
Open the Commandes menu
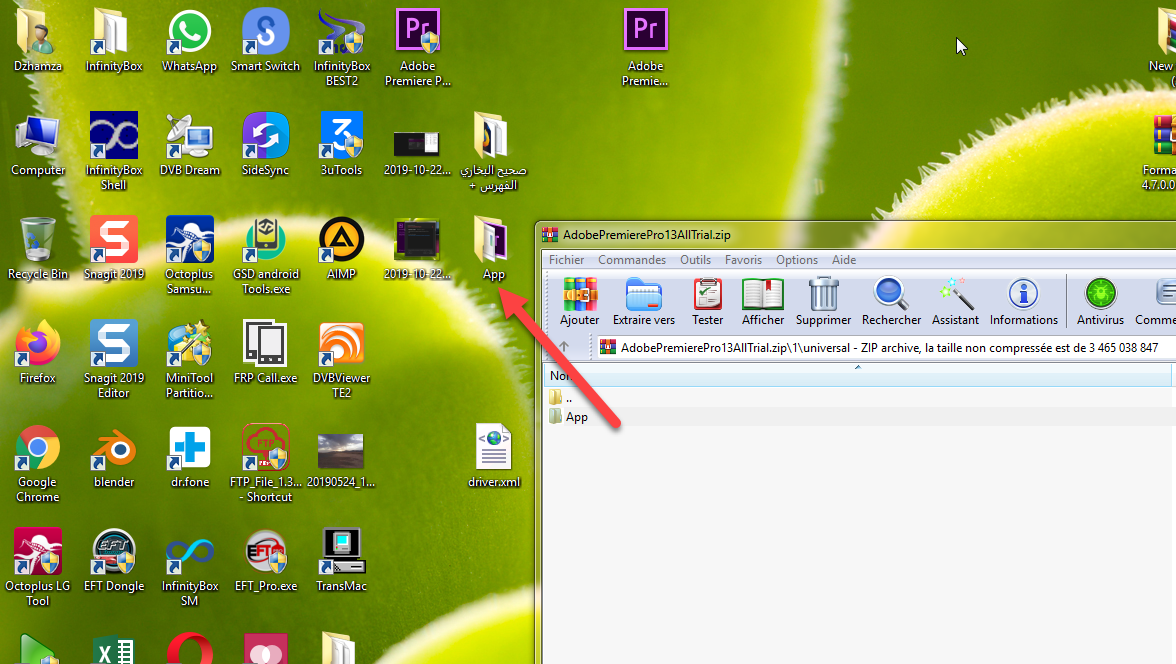tap(632, 260)
